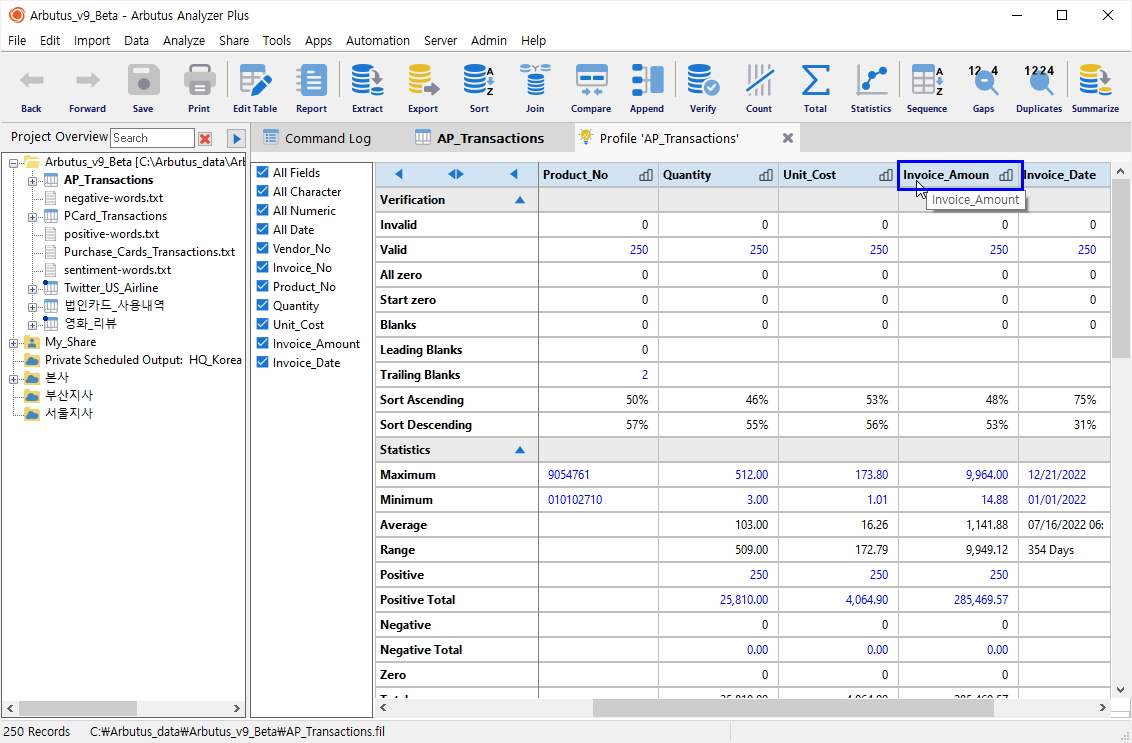Open the Product_No column histogram icon
1132x743 pixels.
[645, 175]
